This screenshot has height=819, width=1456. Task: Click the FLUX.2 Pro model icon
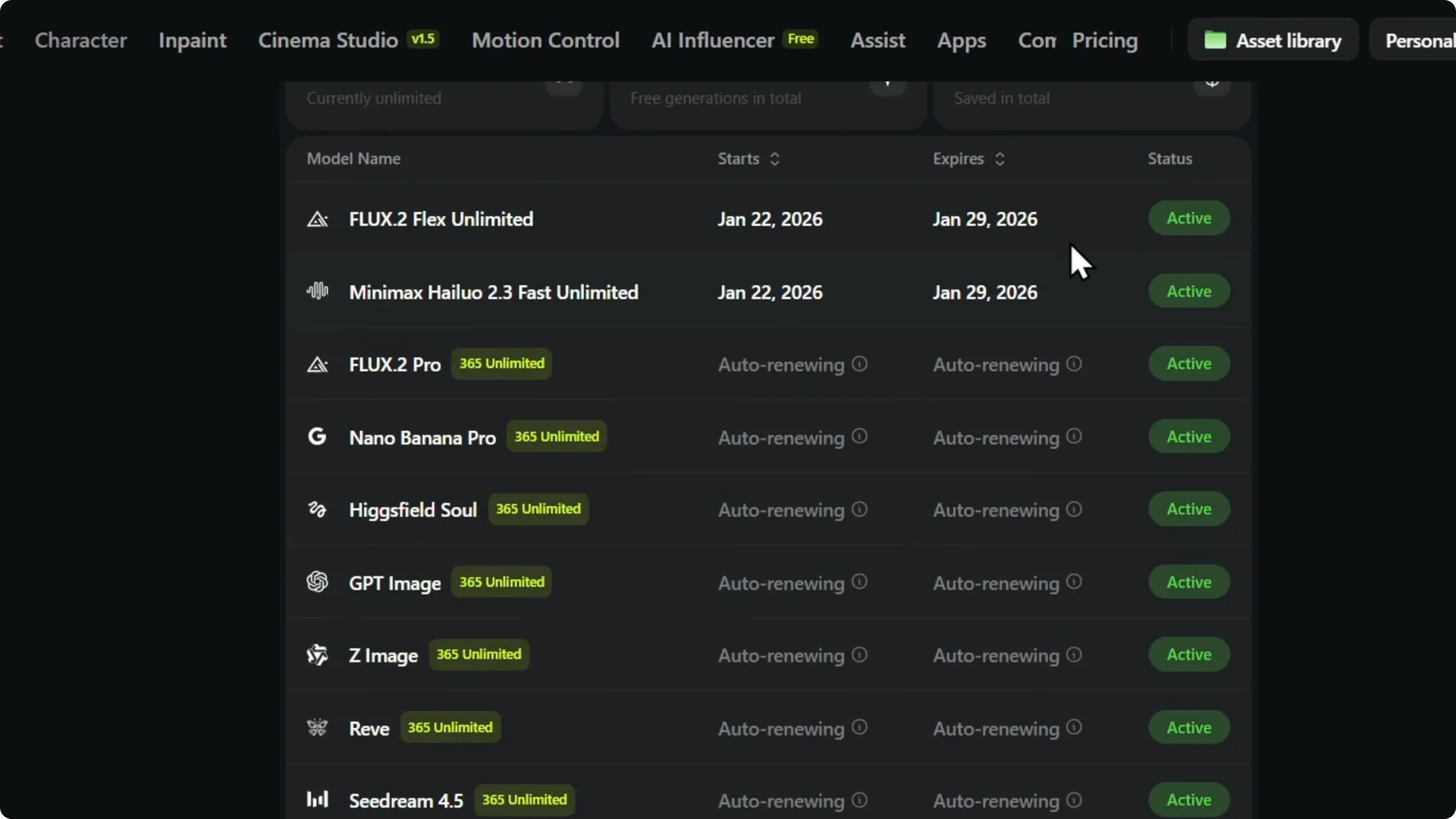click(x=317, y=365)
